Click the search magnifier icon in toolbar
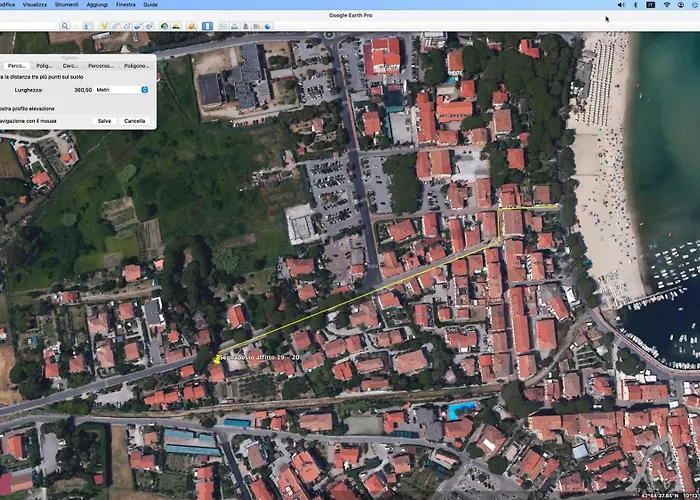This screenshot has height=500, width=700. 65,26
